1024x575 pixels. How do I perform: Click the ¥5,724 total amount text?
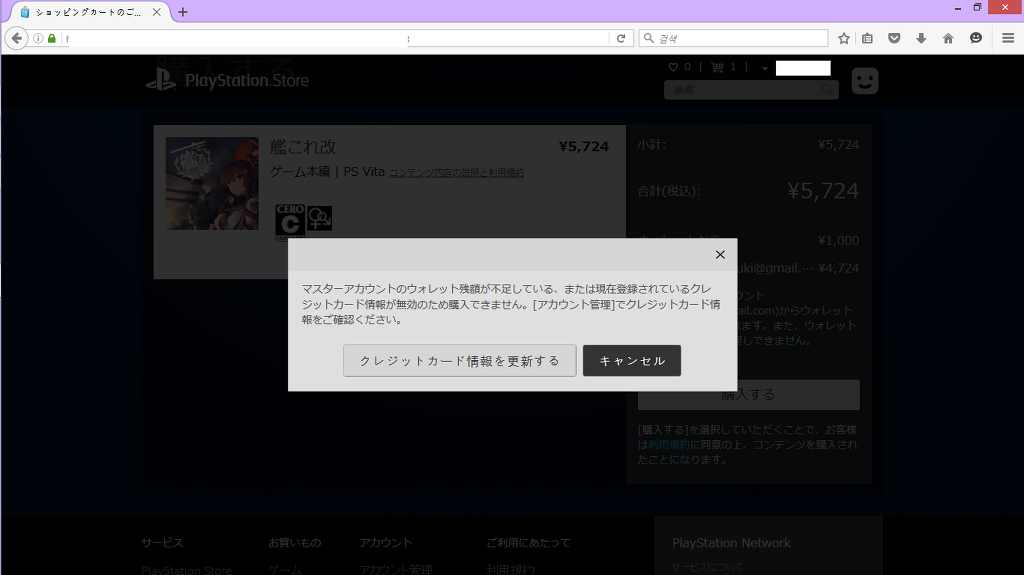[x=823, y=191]
